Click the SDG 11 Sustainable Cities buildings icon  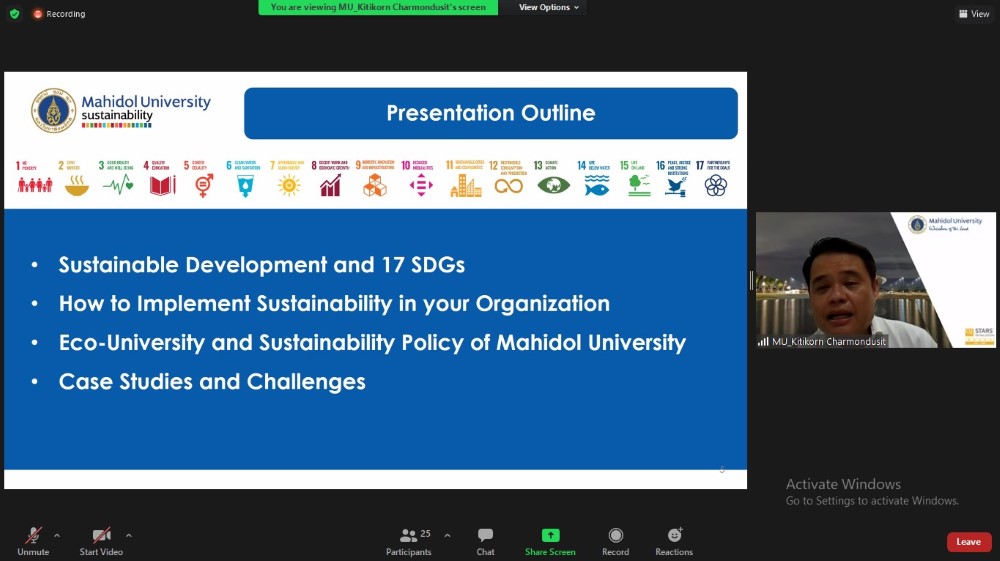pyautogui.click(x=466, y=186)
